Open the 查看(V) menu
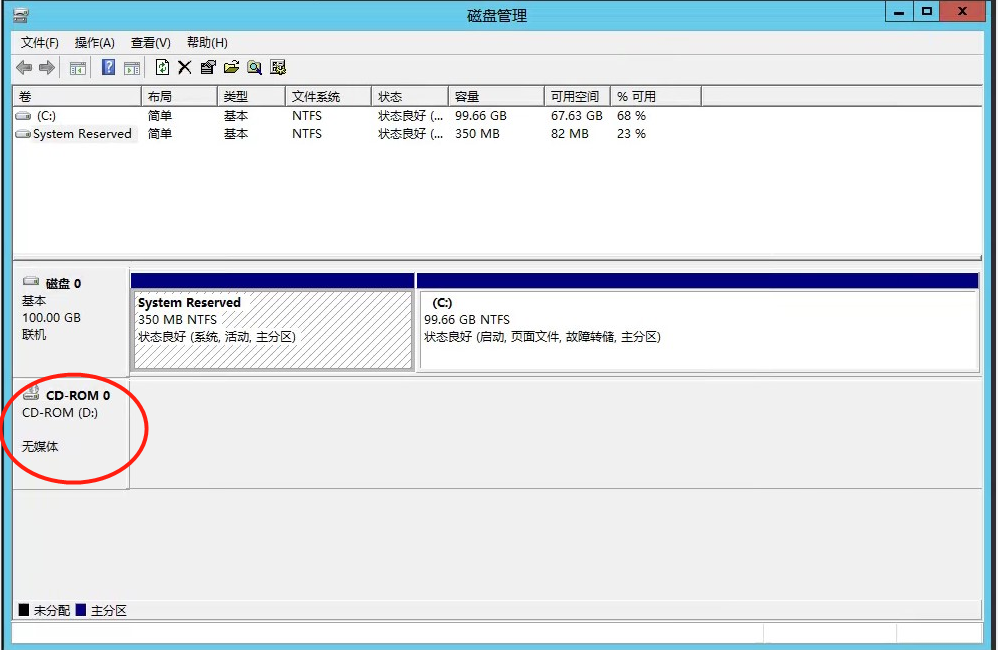The image size is (998, 650). pyautogui.click(x=151, y=43)
